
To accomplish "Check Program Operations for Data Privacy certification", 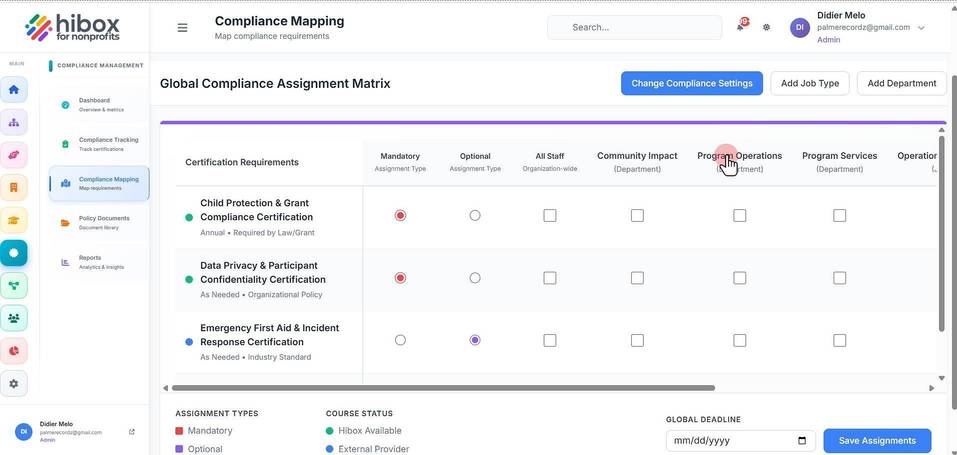I will [740, 278].
